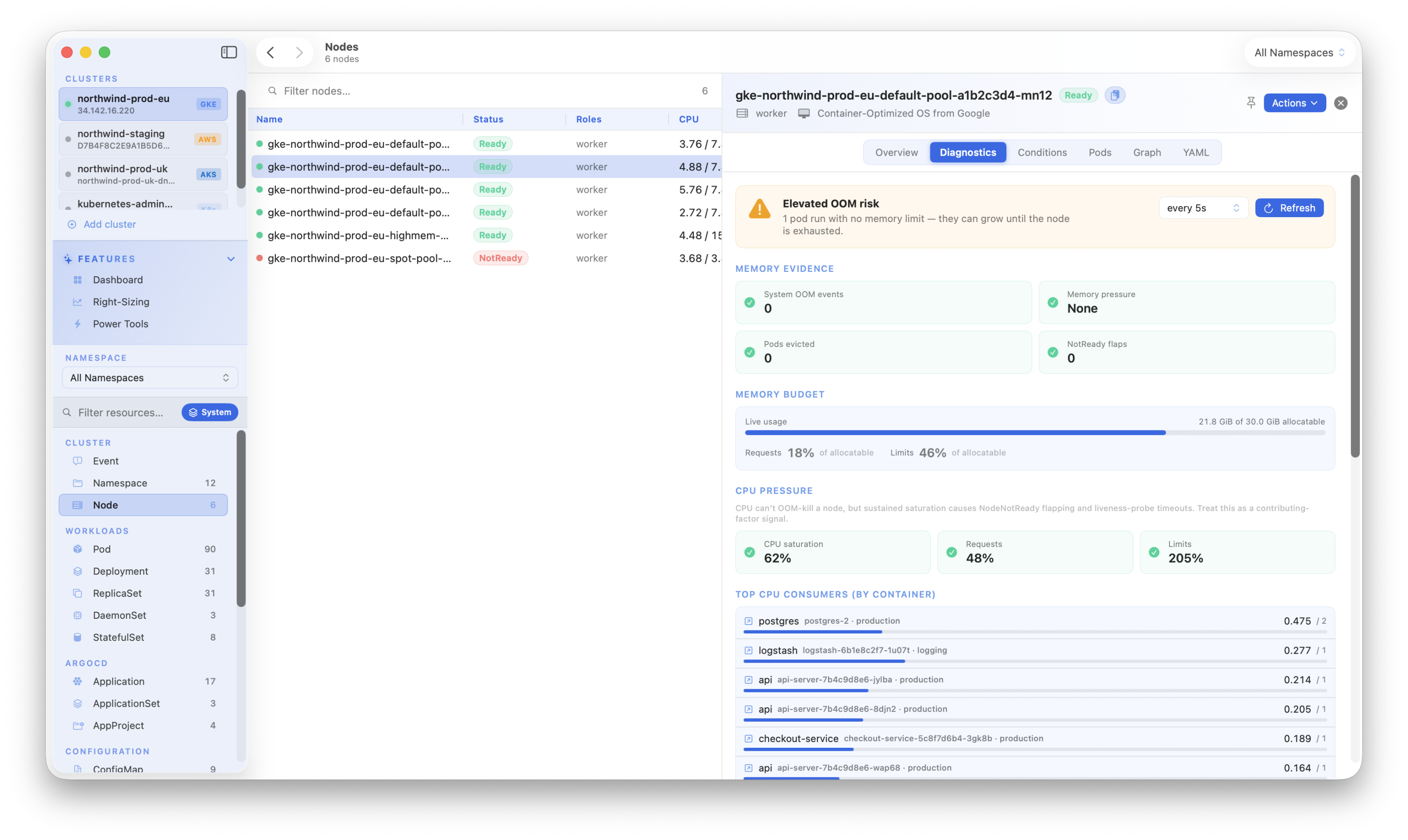Click the Memory pressure None card
1408x840 pixels.
tap(1186, 302)
